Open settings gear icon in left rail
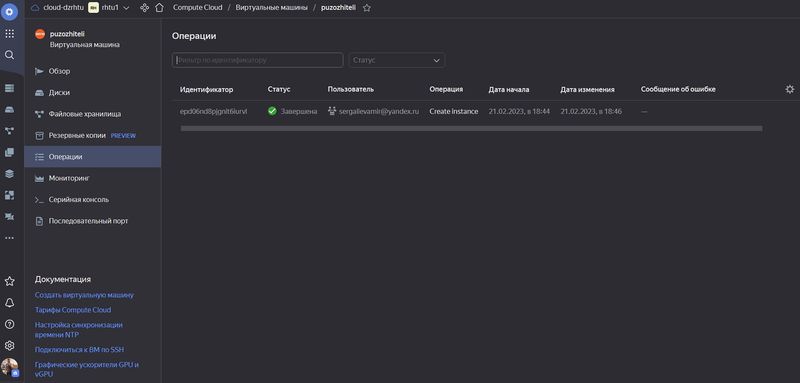 (9, 346)
